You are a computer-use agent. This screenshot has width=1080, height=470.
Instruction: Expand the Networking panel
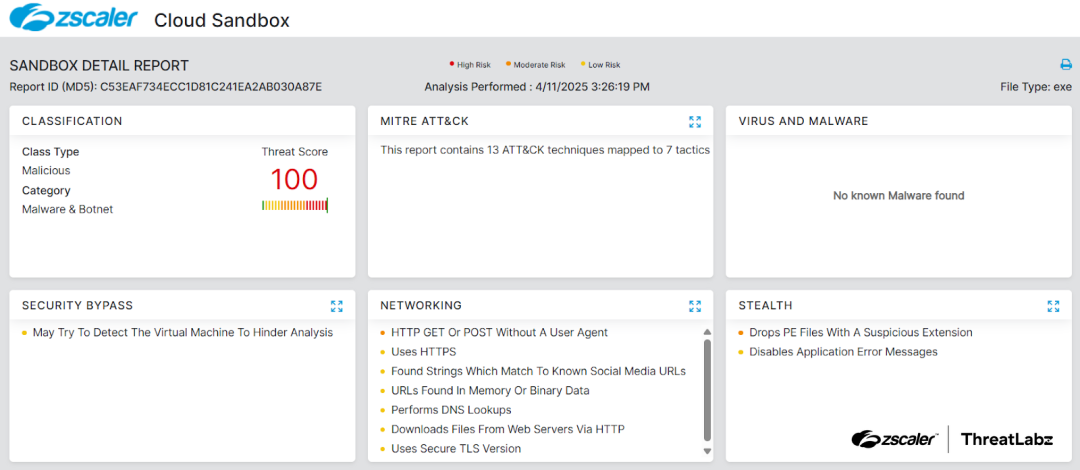[695, 306]
